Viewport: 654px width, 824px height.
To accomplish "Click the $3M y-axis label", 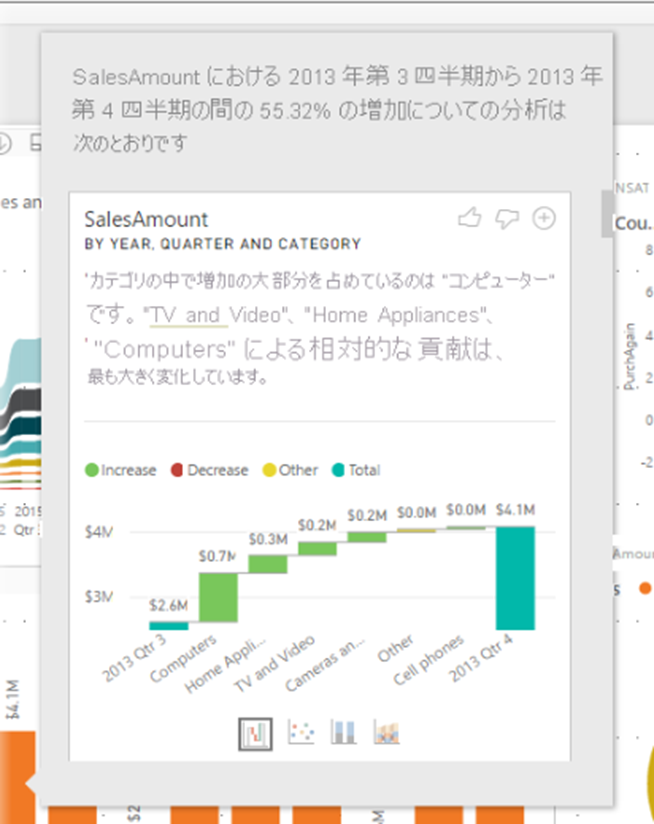I will click(x=99, y=597).
